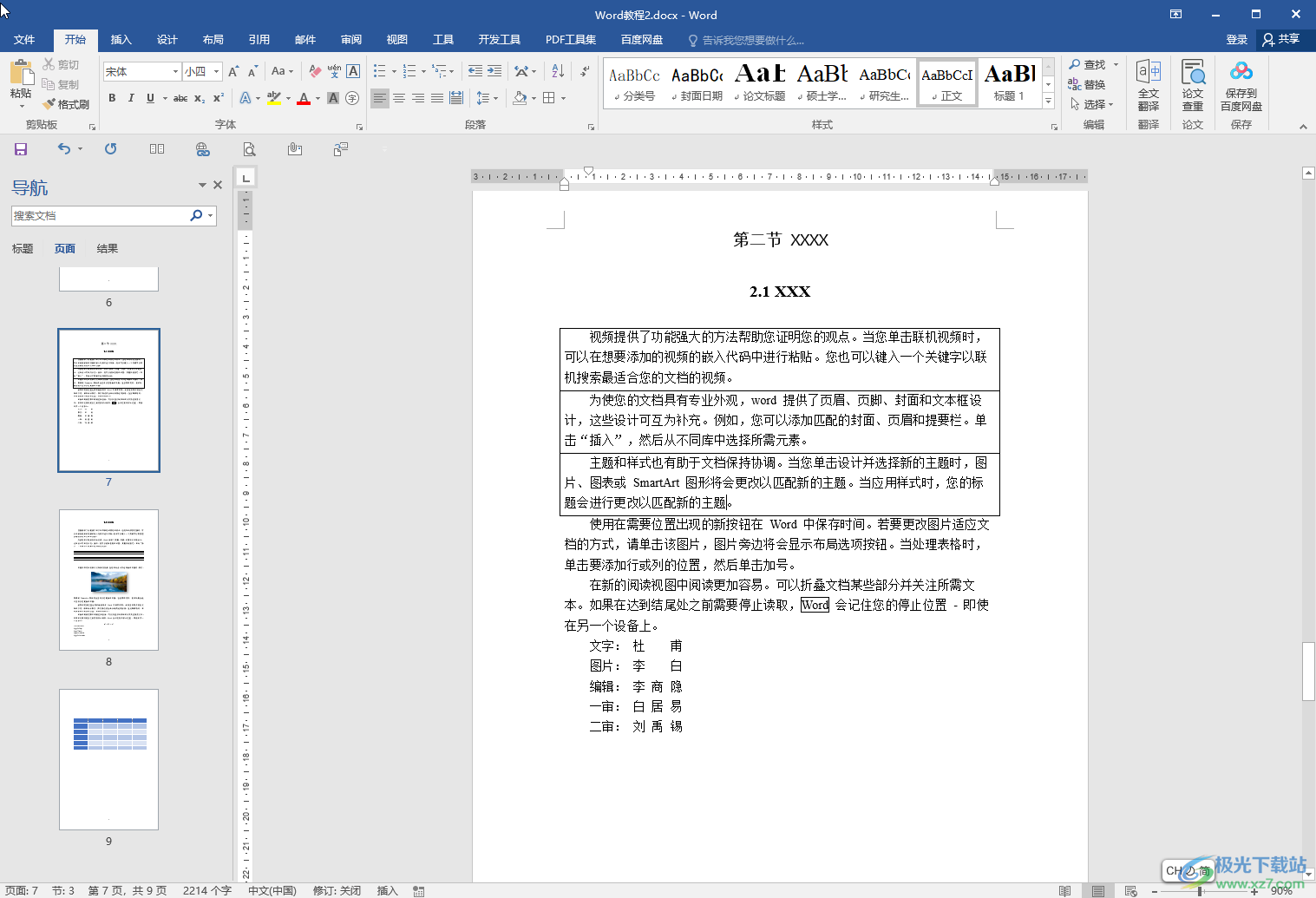Toggle character shading (gray A)

tap(333, 98)
